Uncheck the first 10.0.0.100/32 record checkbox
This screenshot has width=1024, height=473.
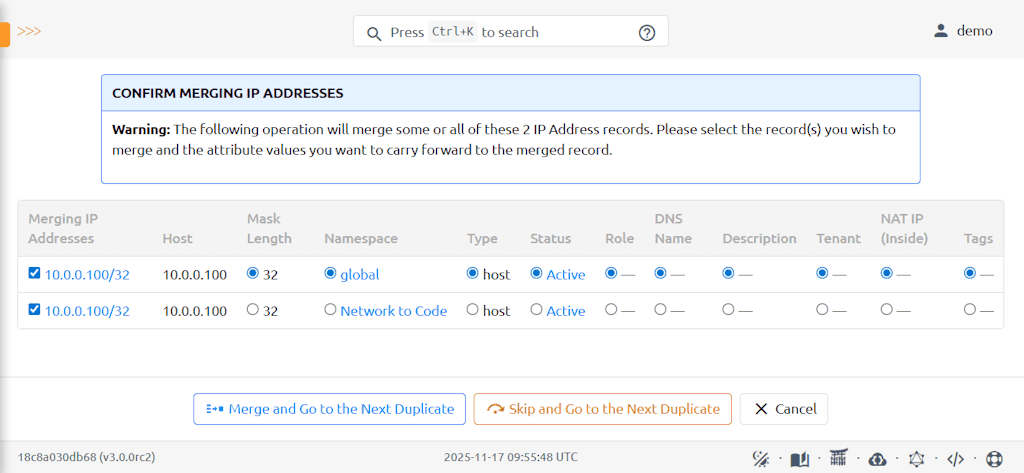tap(35, 274)
